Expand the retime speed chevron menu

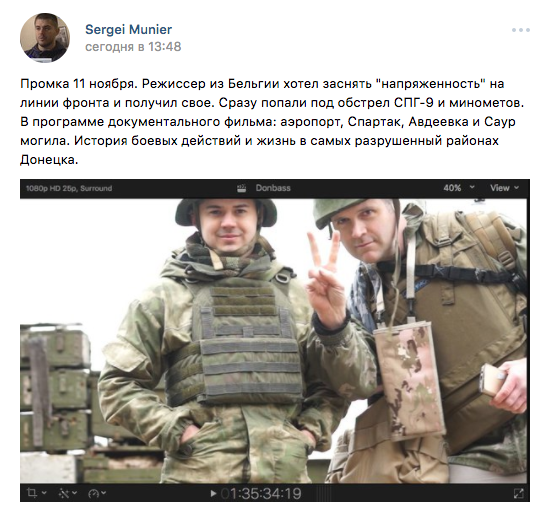pos(103,493)
